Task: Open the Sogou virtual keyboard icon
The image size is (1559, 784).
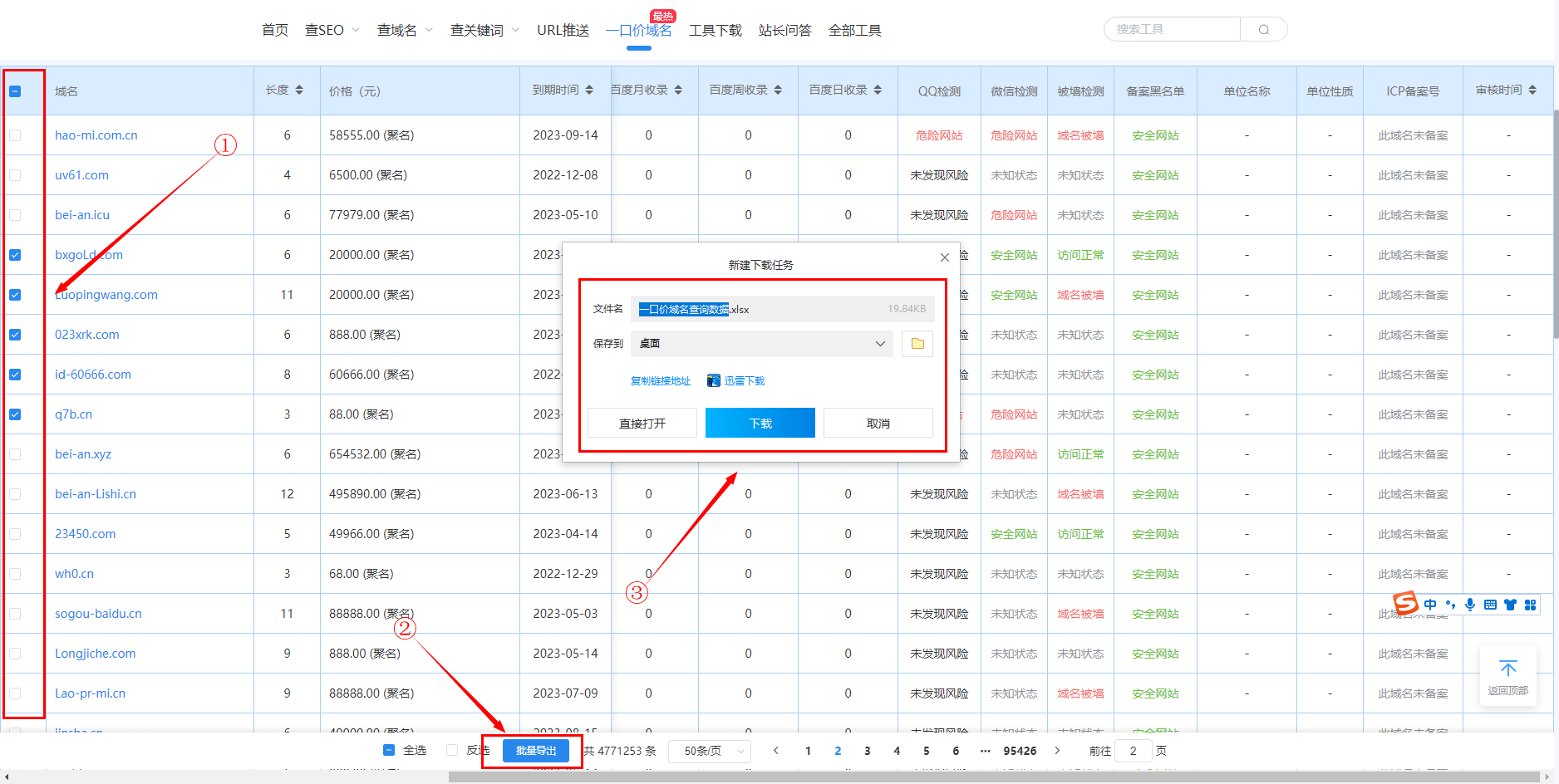Action: tap(1490, 605)
